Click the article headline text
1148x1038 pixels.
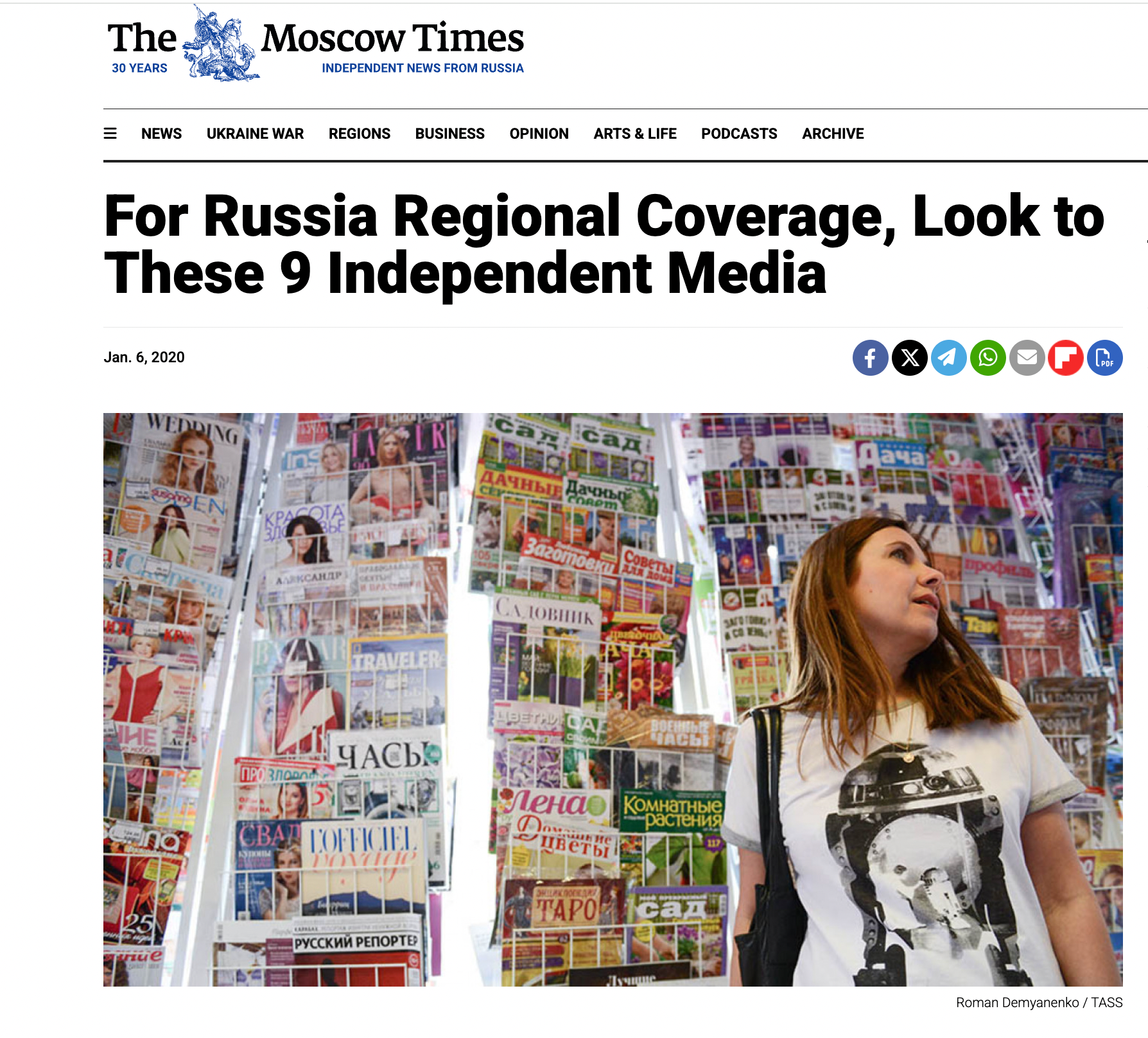604,245
